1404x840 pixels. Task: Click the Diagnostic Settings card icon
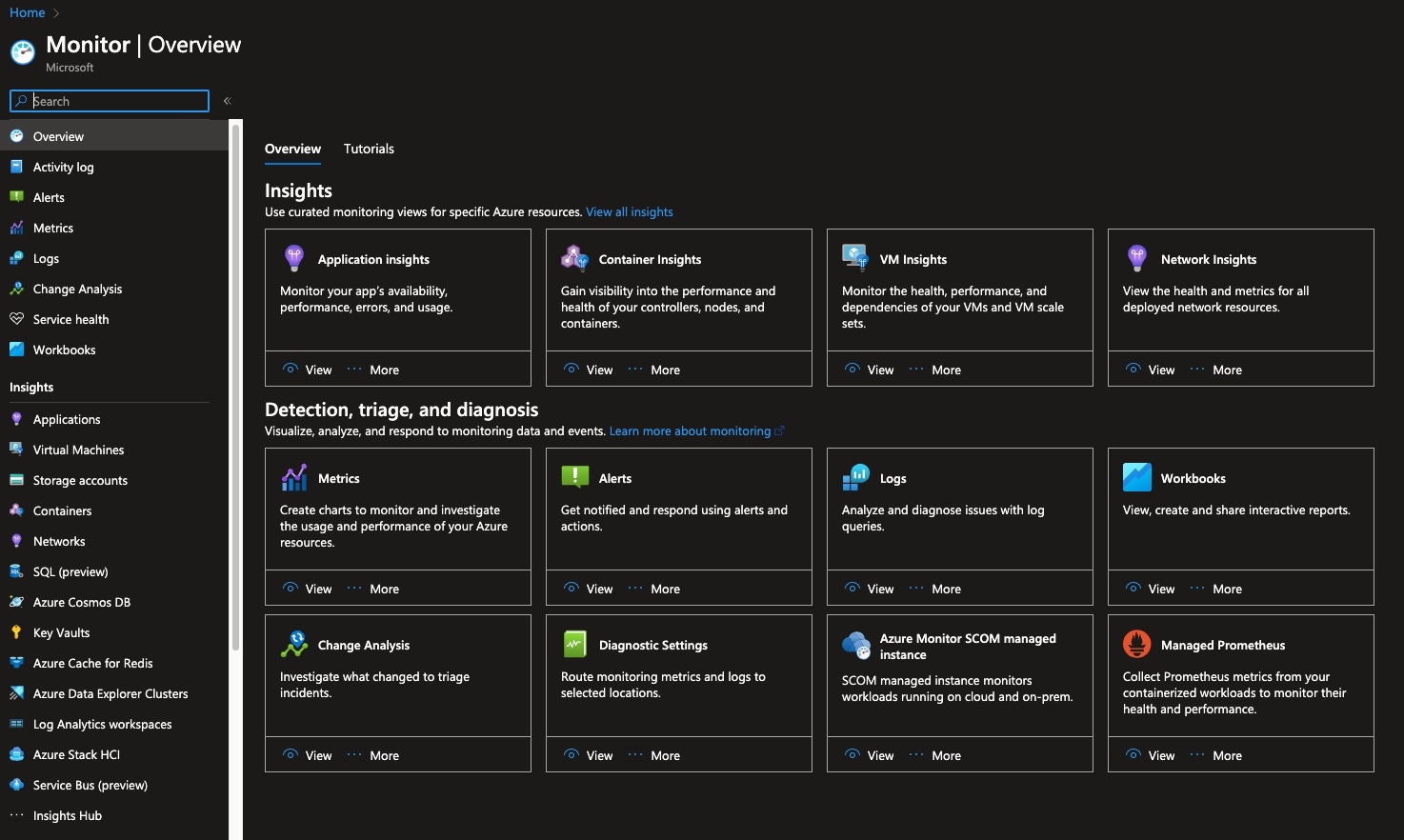point(574,644)
